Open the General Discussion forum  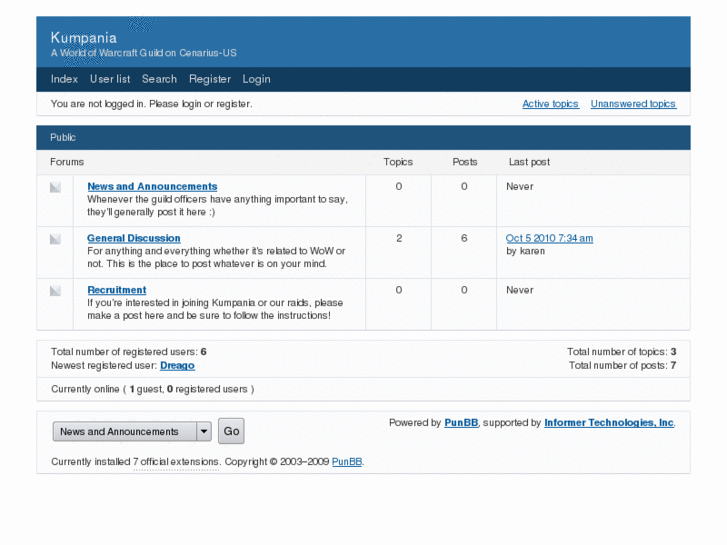click(134, 239)
